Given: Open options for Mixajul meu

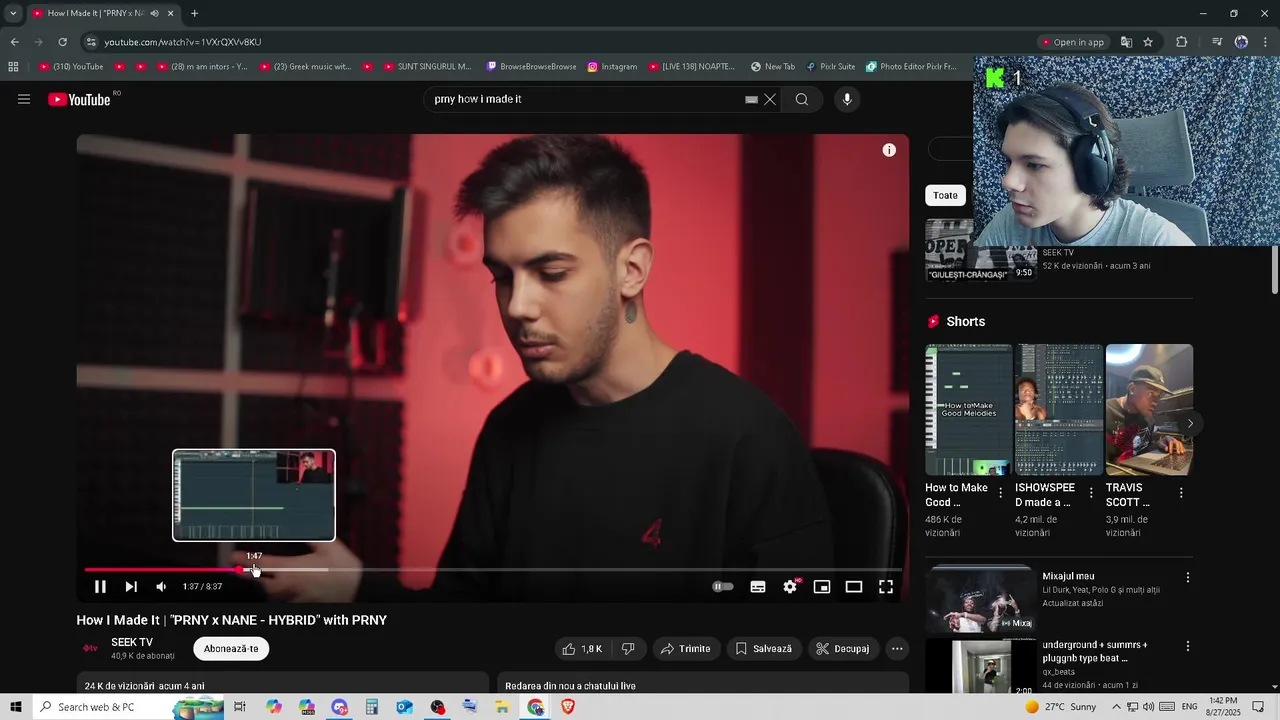Looking at the screenshot, I should click(1188, 578).
